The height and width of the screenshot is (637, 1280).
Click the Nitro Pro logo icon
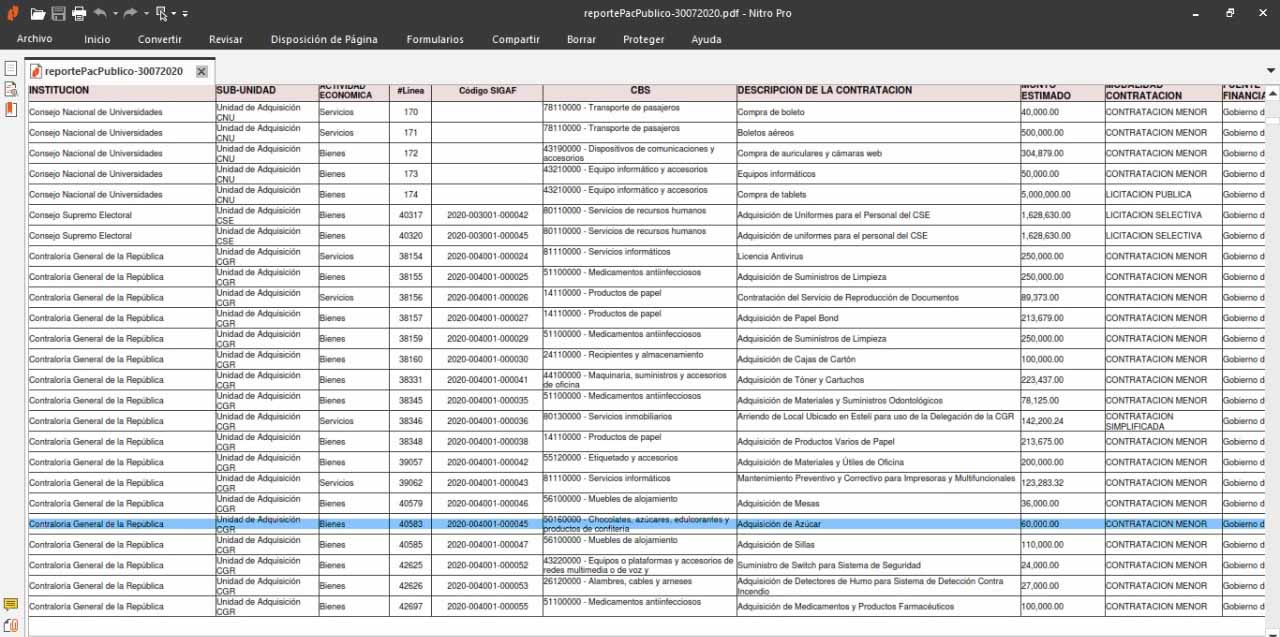[x=12, y=13]
